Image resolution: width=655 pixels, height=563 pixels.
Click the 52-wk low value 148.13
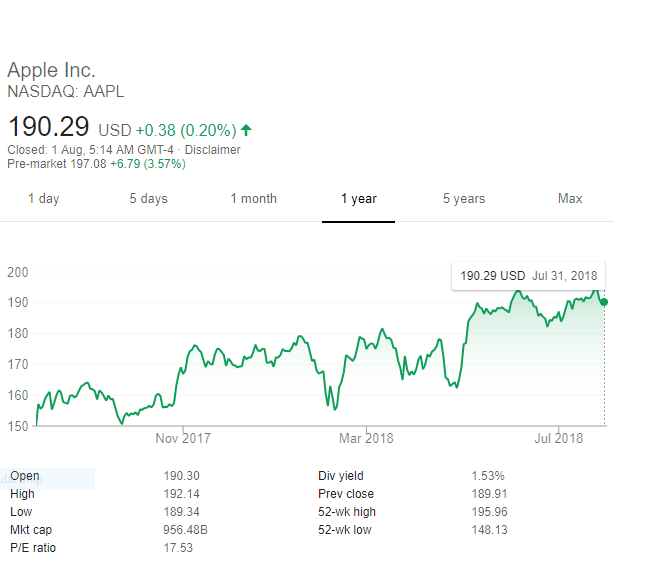pyautogui.click(x=489, y=530)
